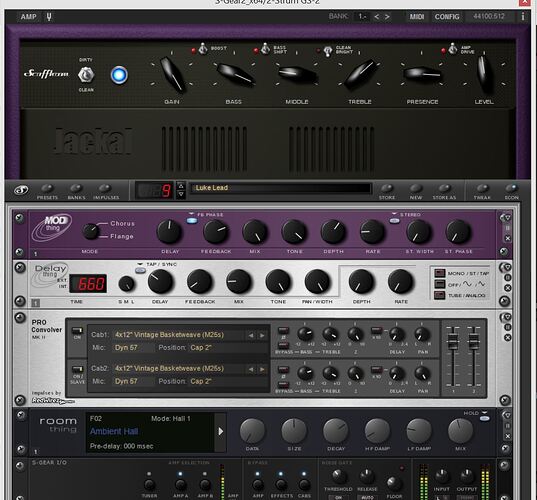537x500 pixels.
Task: Select the previous bank arrow
Action: coord(376,16)
